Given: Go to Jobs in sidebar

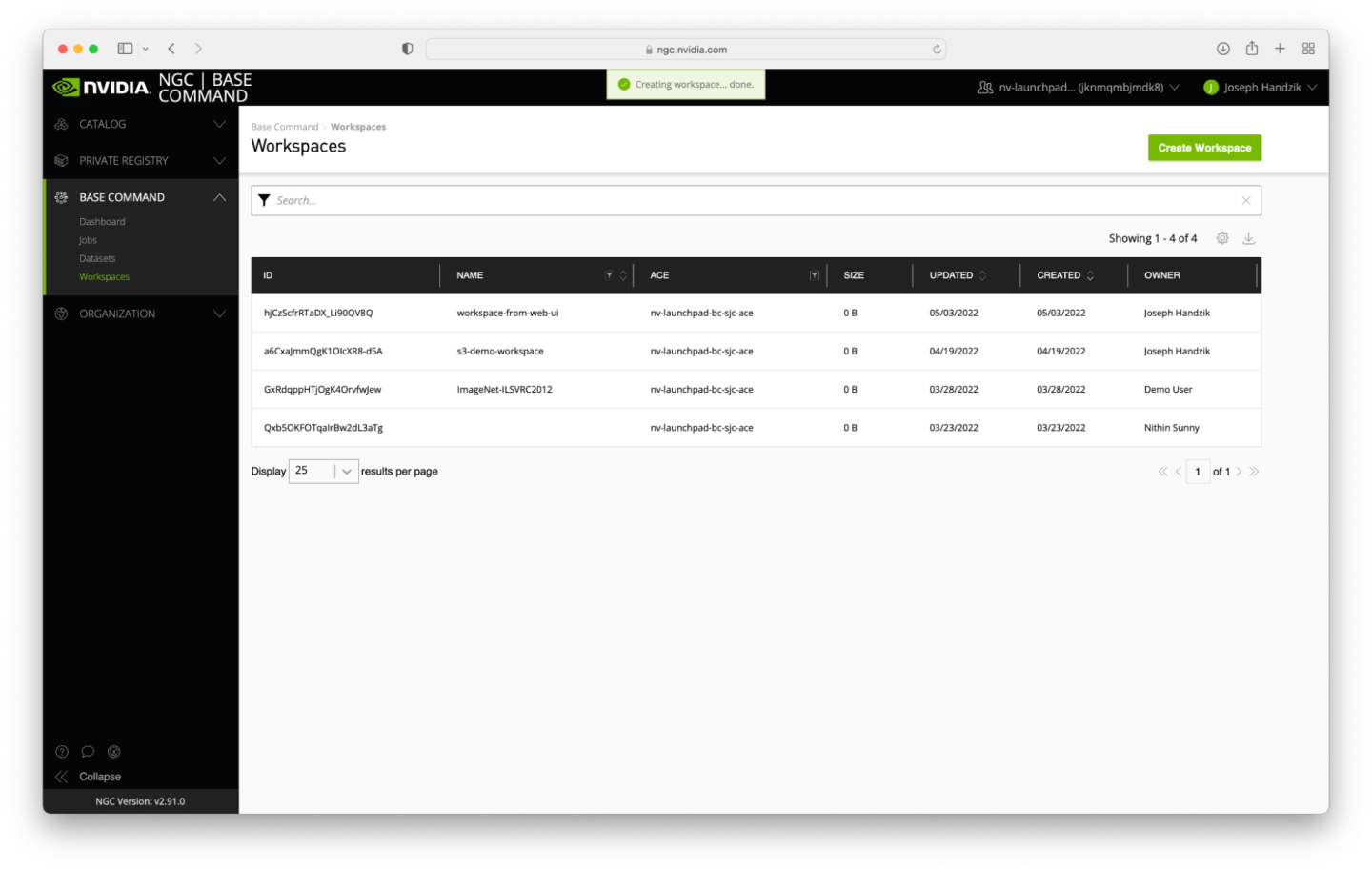Looking at the screenshot, I should tap(88, 240).
